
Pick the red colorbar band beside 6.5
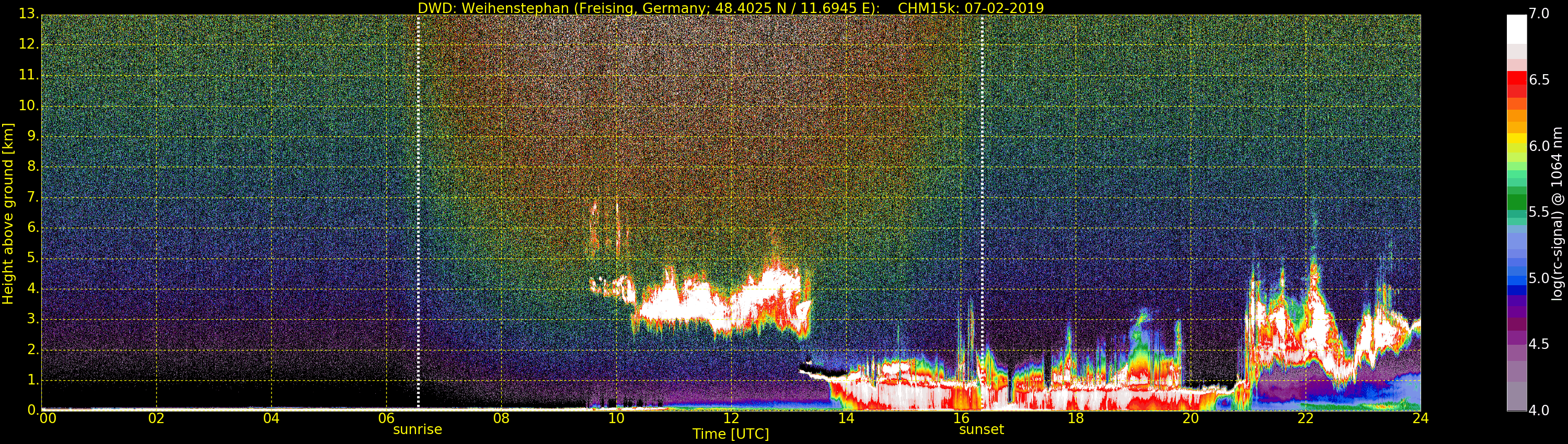(1516, 79)
